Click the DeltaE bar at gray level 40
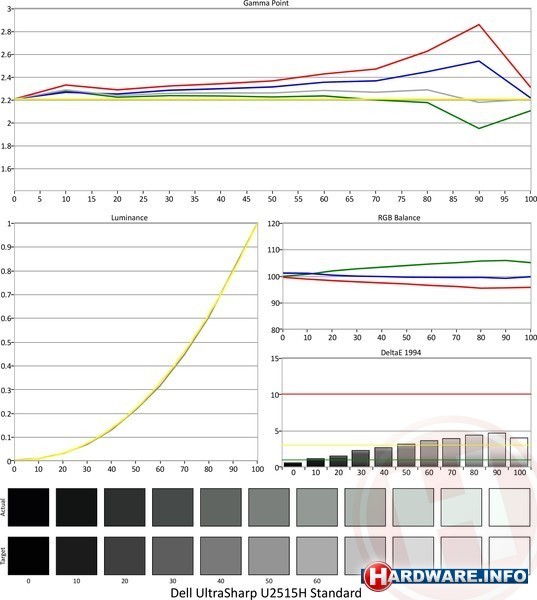 tap(384, 457)
